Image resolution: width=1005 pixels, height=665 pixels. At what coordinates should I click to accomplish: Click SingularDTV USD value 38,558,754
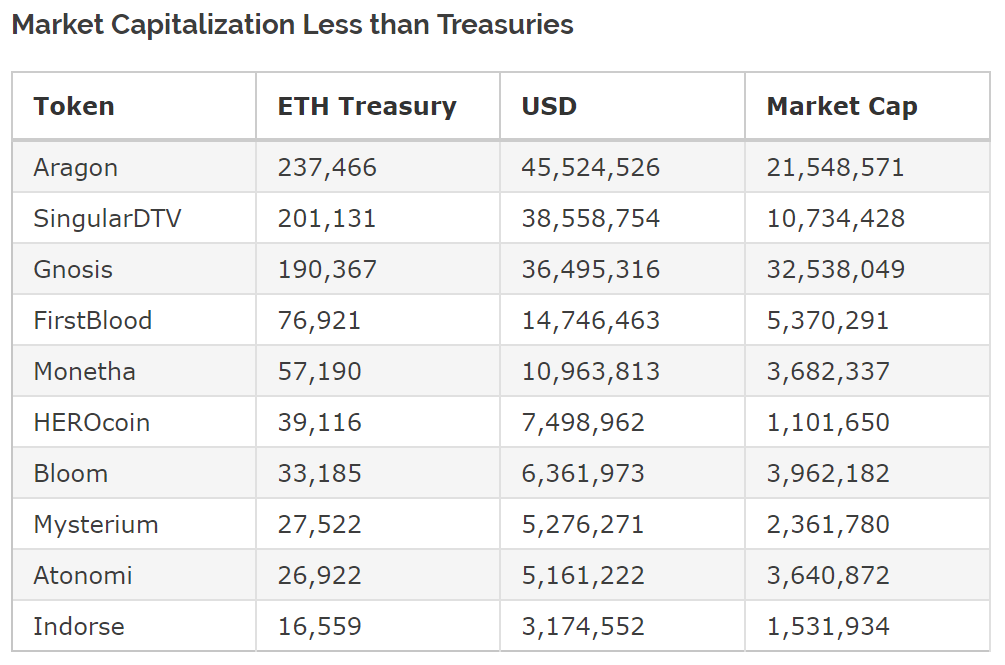coord(590,218)
